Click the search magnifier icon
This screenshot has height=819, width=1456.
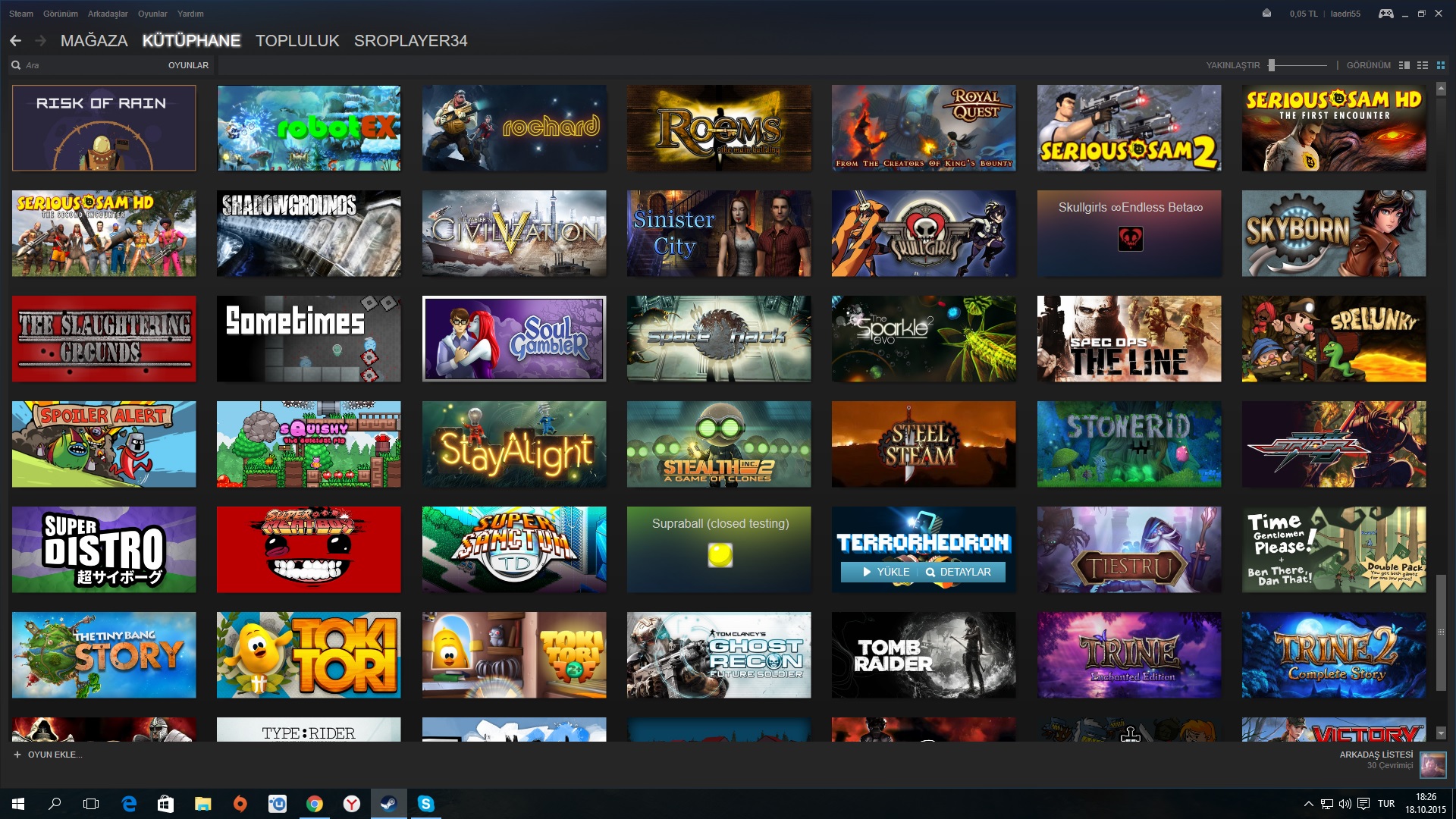(x=16, y=65)
